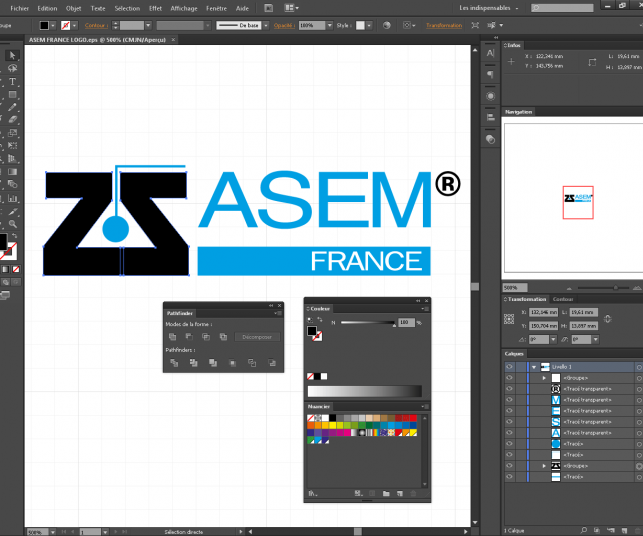This screenshot has width=643, height=536.
Task: Switch to the Contour panel tab
Action: pos(563,299)
